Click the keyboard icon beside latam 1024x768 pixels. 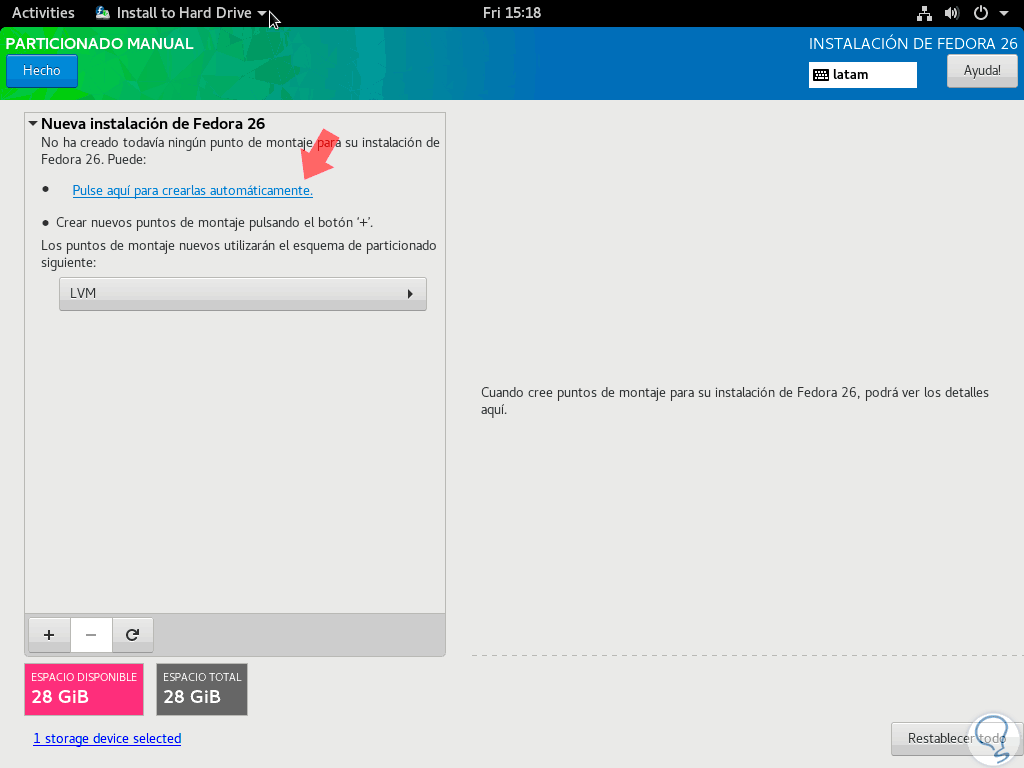(x=821, y=75)
